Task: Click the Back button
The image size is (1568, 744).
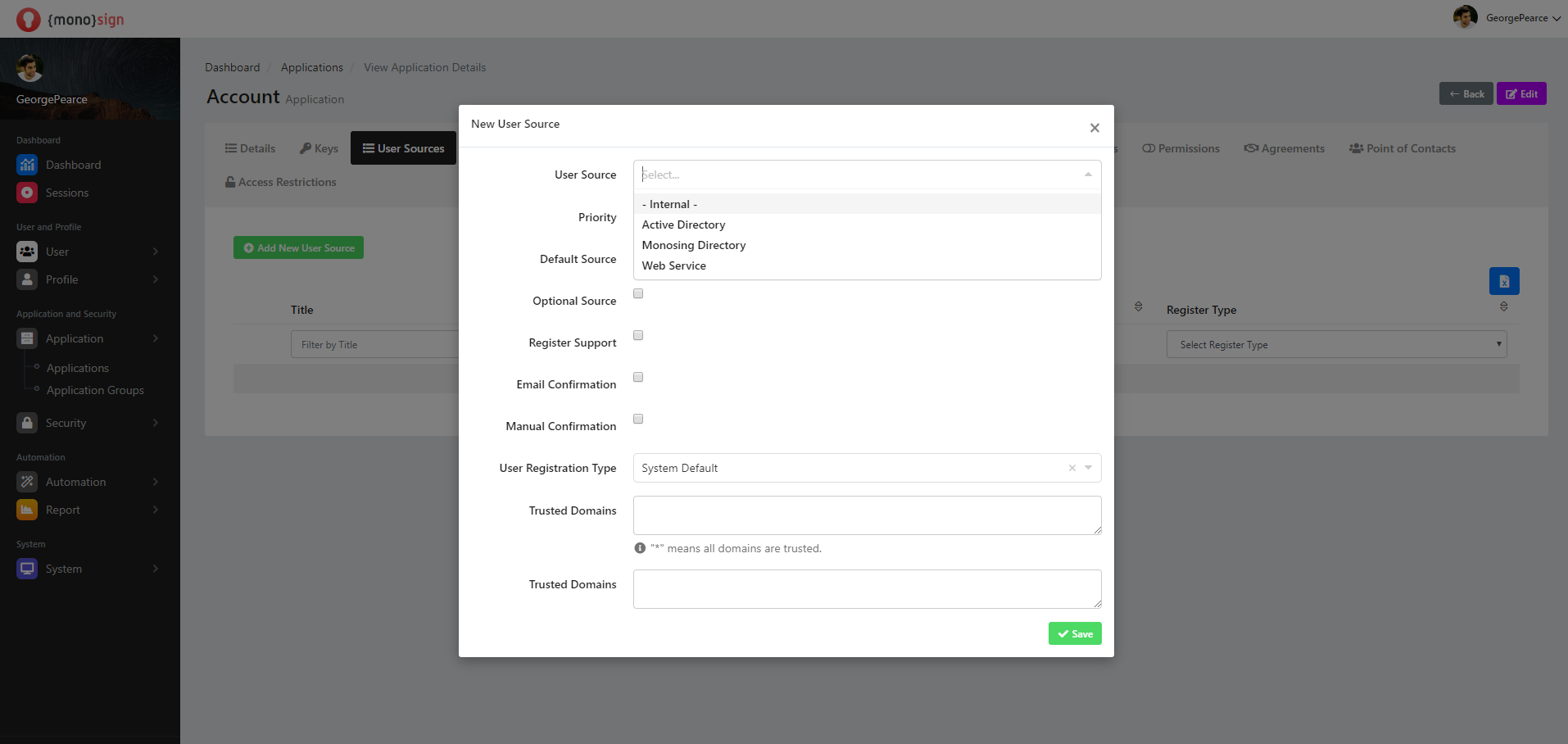Action: [1466, 93]
